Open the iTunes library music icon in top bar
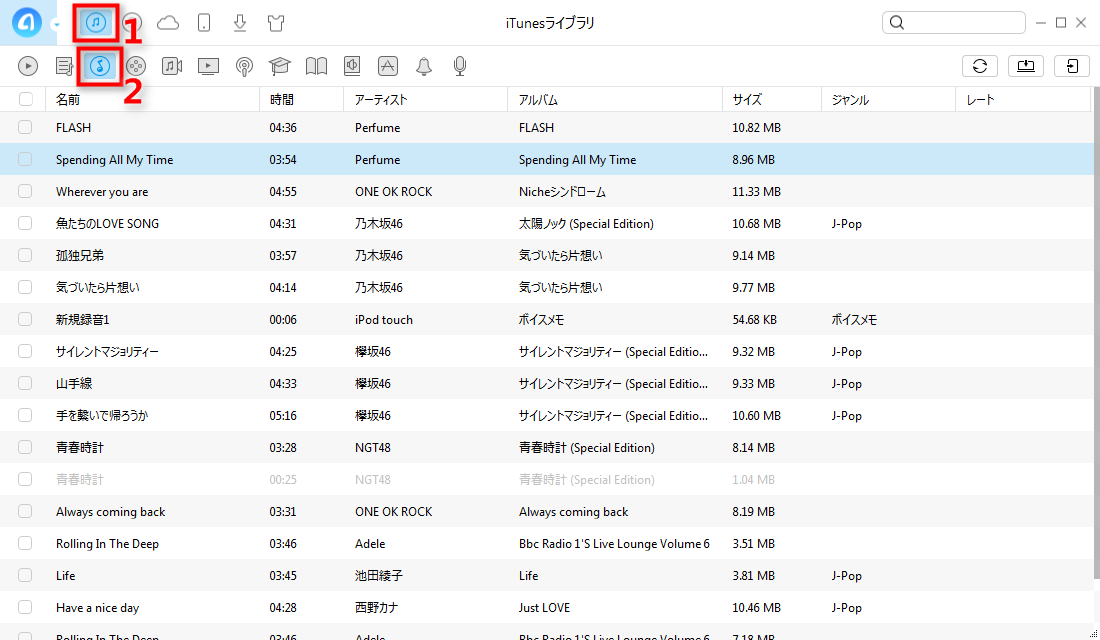Screen dimensions: 1100x640 96,23
